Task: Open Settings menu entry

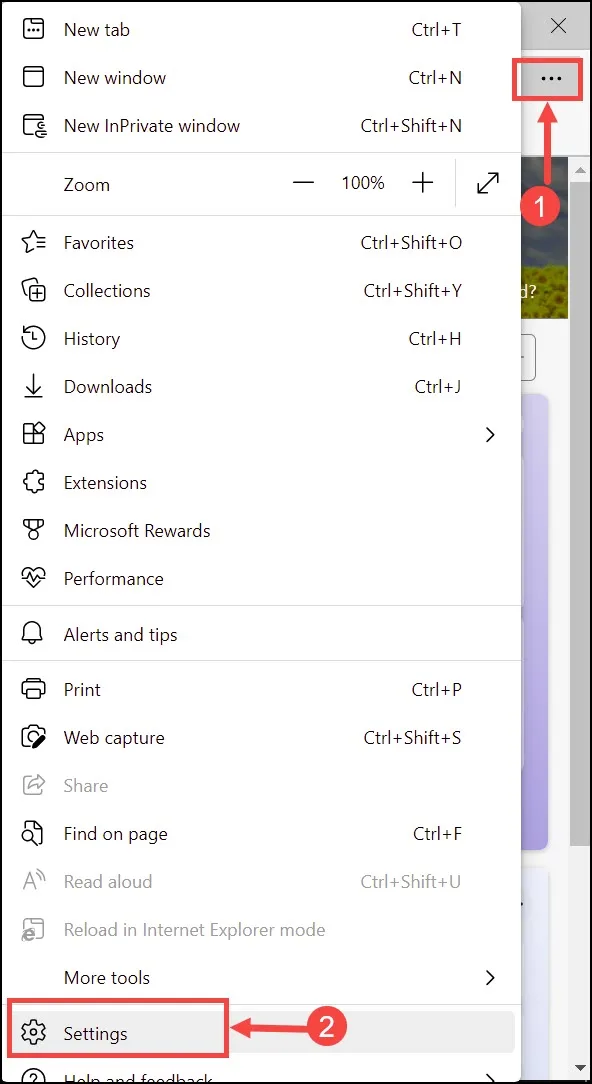Action: pyautogui.click(x=261, y=1034)
